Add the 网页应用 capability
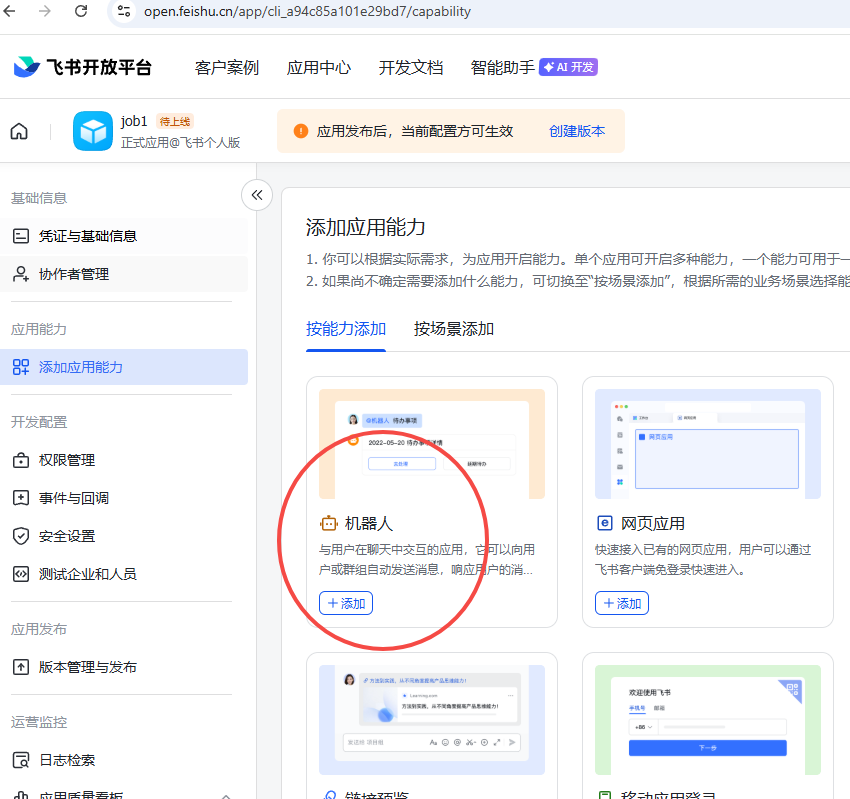Image resolution: width=850 pixels, height=799 pixels. tap(622, 603)
